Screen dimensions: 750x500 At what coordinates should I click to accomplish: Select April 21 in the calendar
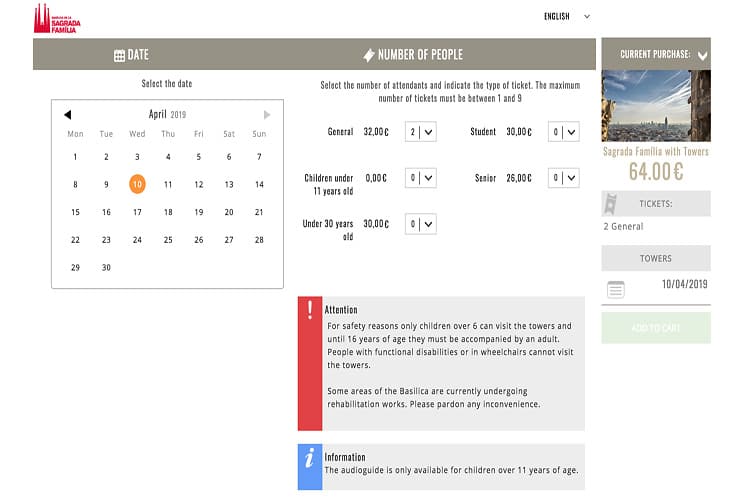pos(259,212)
